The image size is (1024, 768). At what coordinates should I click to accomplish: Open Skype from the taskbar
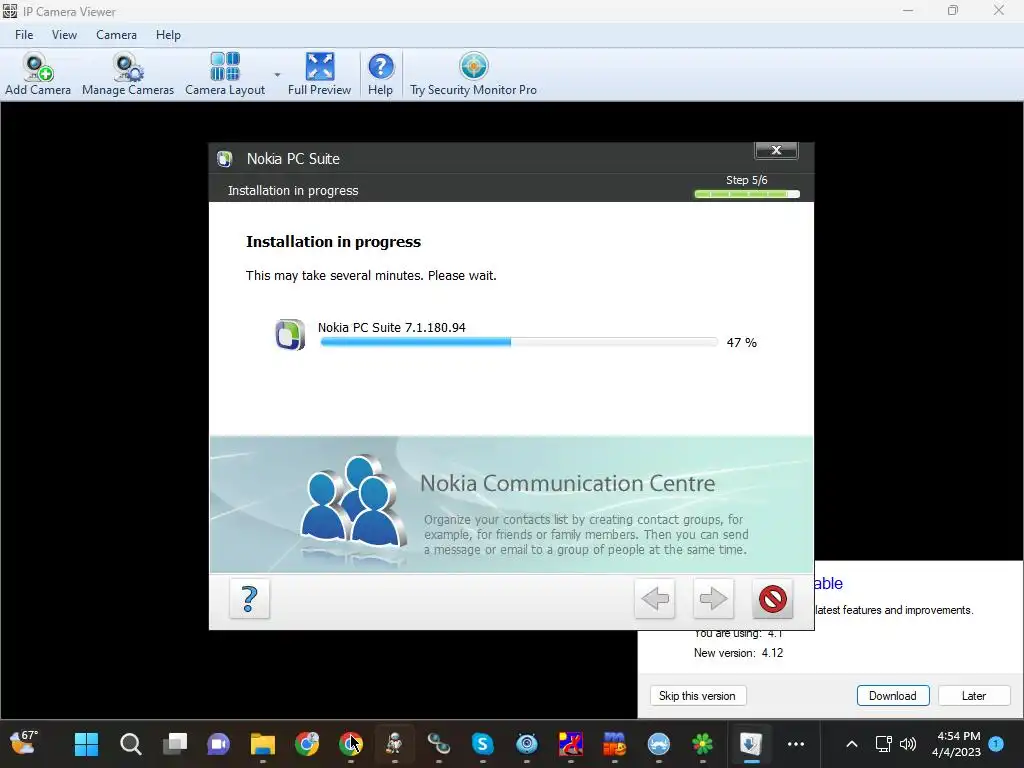click(482, 744)
